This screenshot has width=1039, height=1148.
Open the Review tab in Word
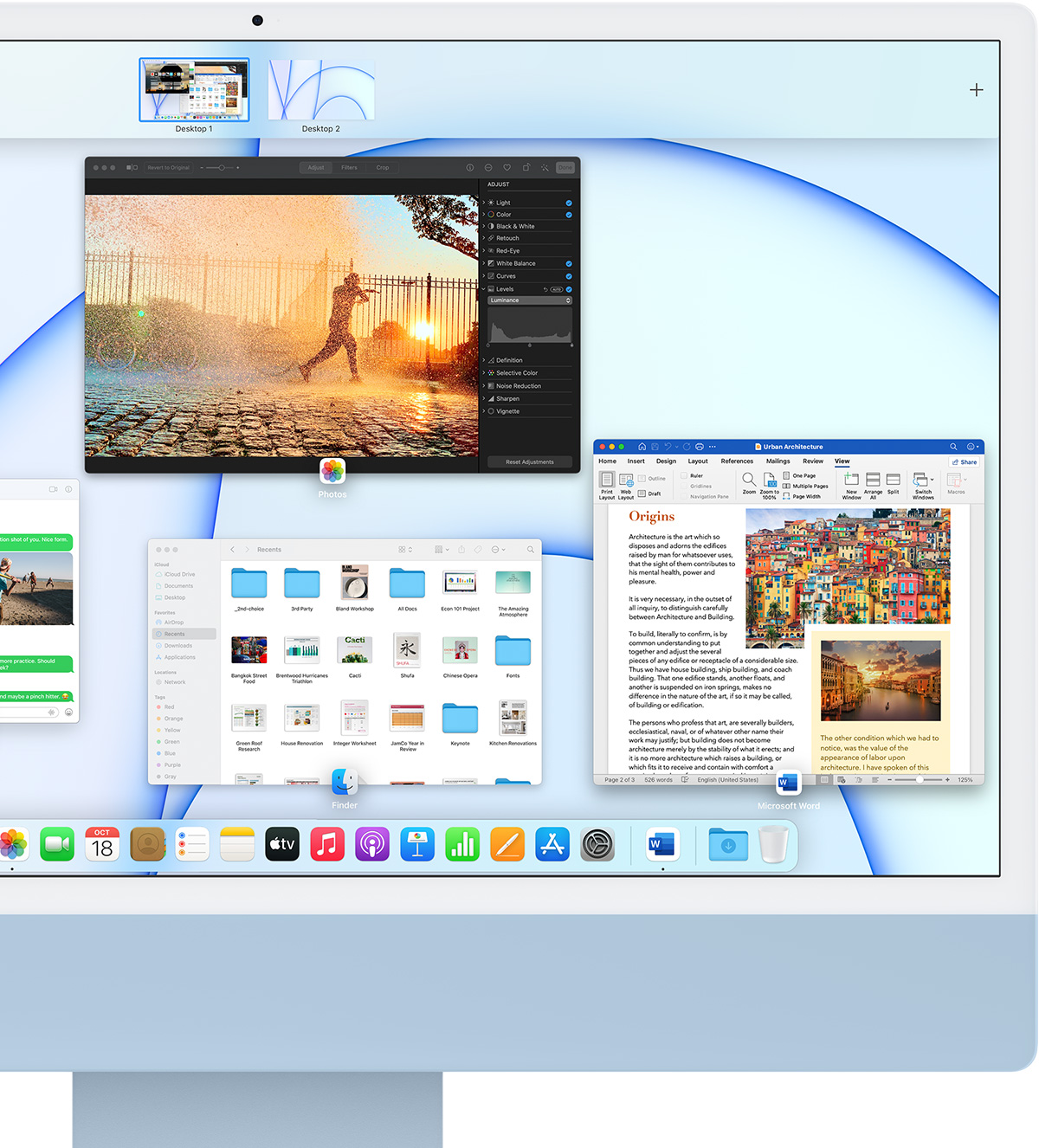tap(813, 461)
